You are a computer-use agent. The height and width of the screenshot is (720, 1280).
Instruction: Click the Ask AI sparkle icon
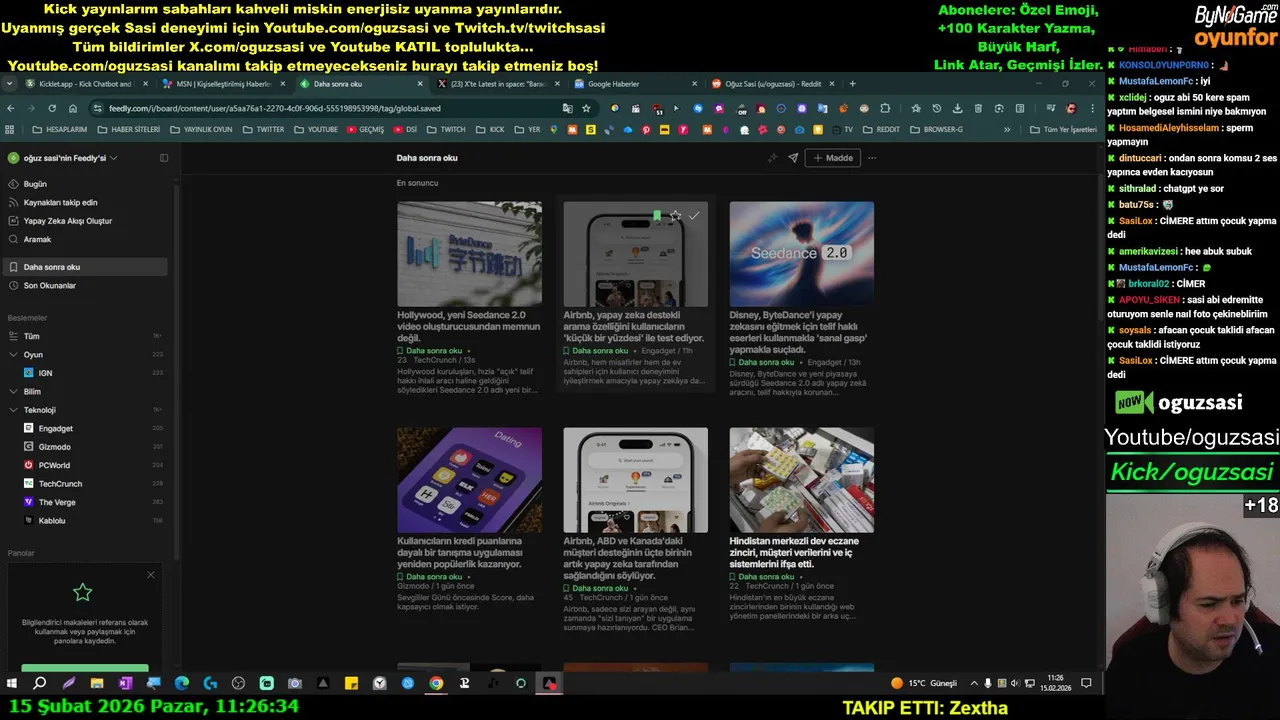point(772,158)
